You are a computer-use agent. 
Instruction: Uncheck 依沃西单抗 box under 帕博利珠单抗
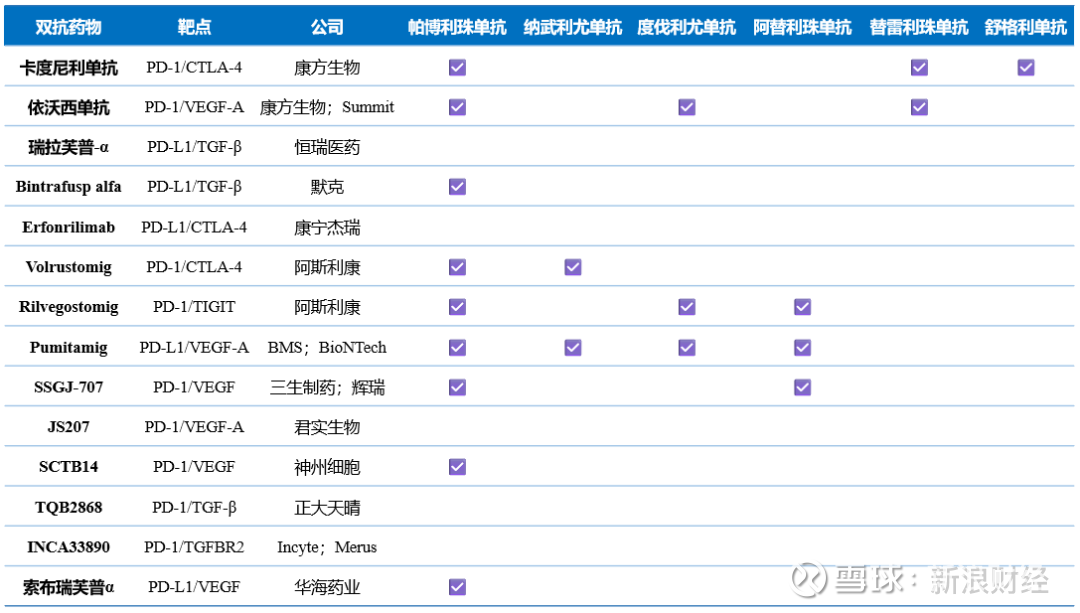(457, 107)
